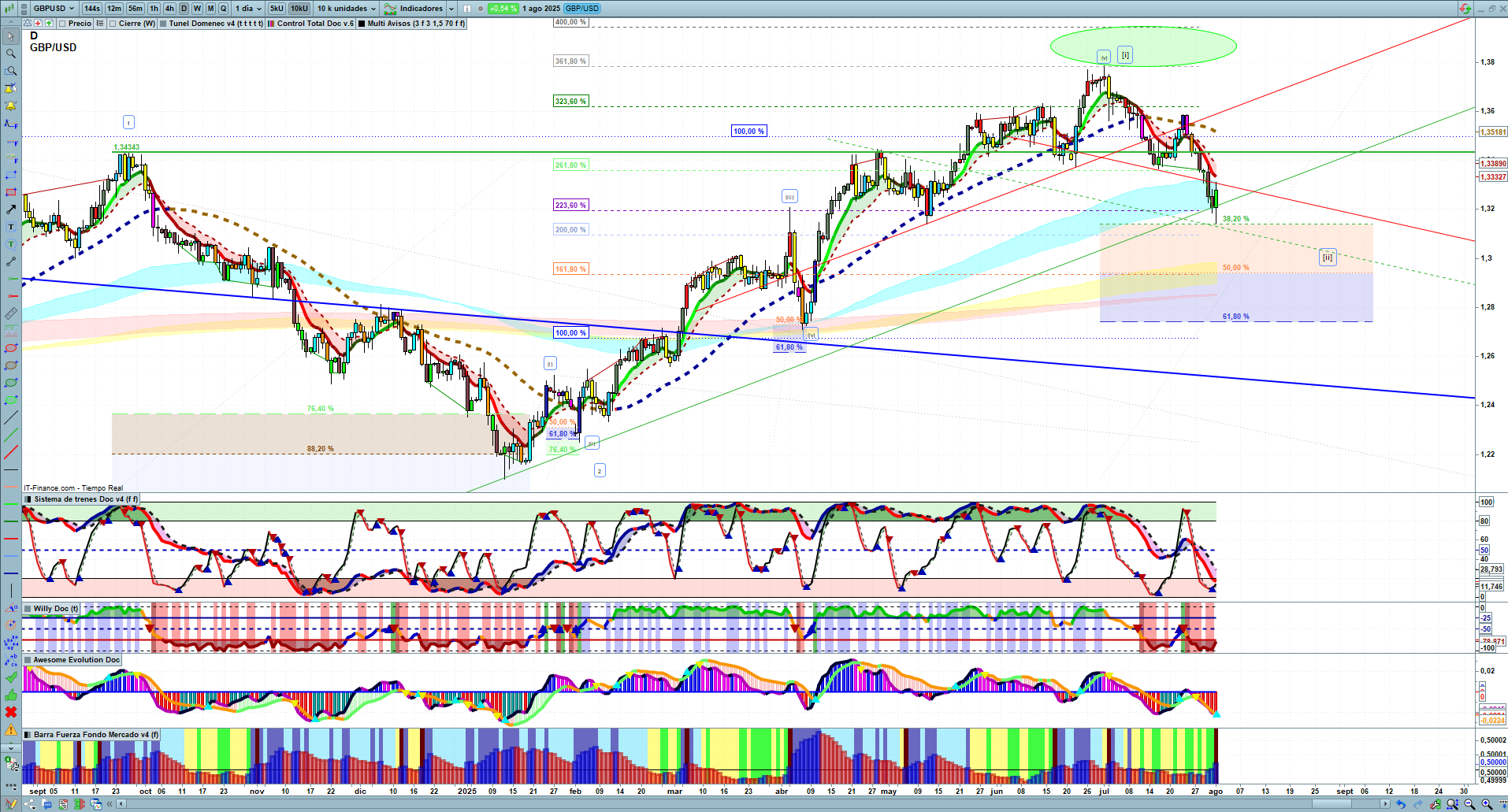This screenshot has width=1508, height=812.
Task: Select the text T annotation tool
Action: point(11,227)
